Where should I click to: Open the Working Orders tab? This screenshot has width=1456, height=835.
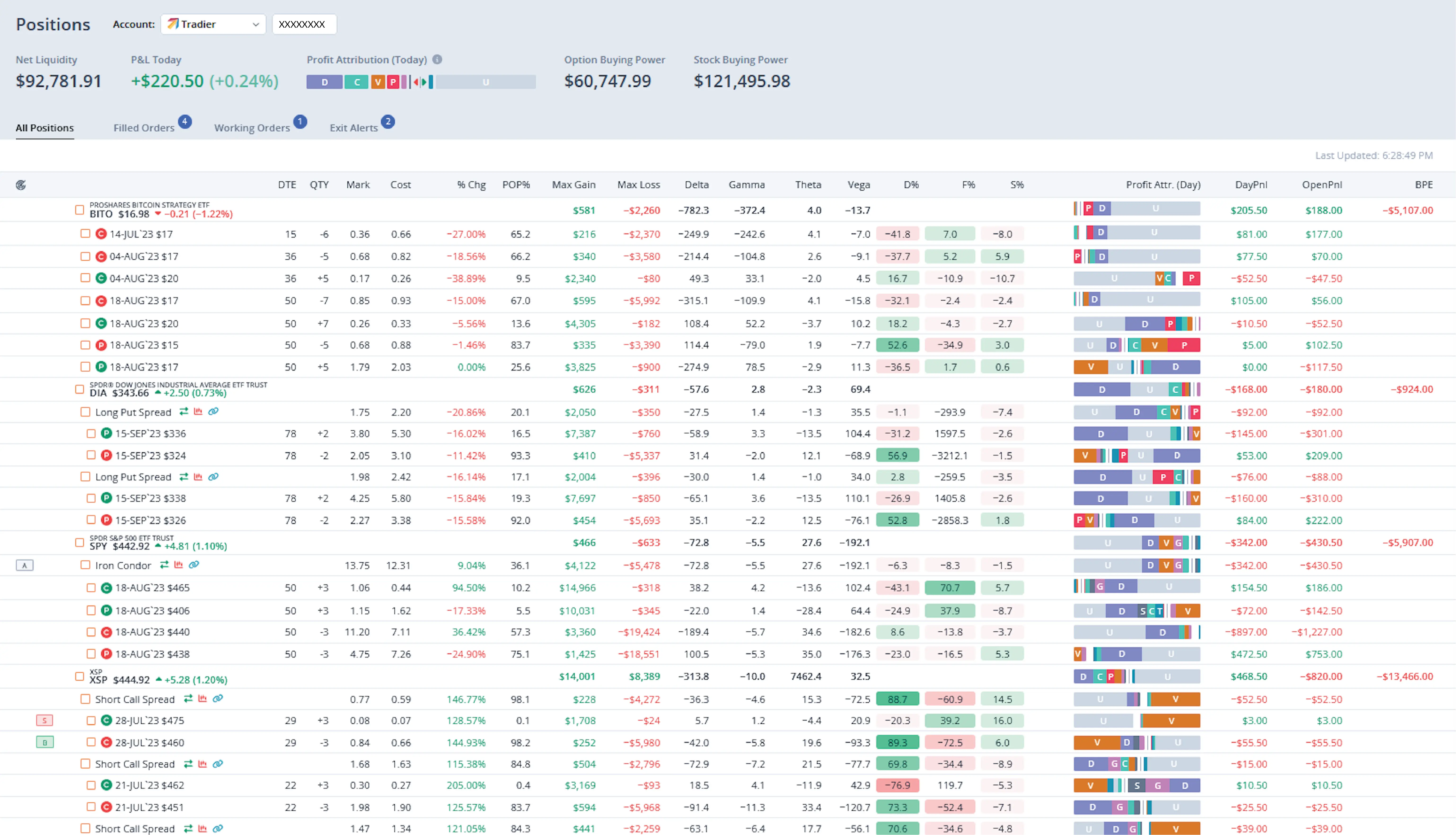[x=252, y=128]
